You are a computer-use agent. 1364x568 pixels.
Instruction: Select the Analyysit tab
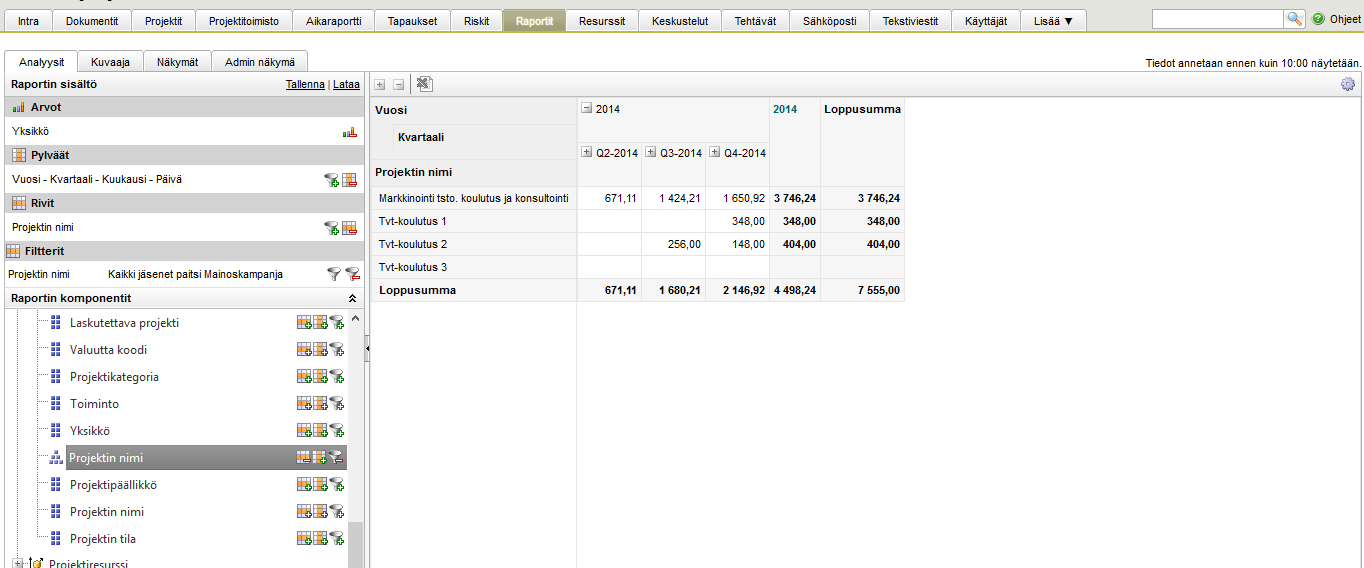41,62
